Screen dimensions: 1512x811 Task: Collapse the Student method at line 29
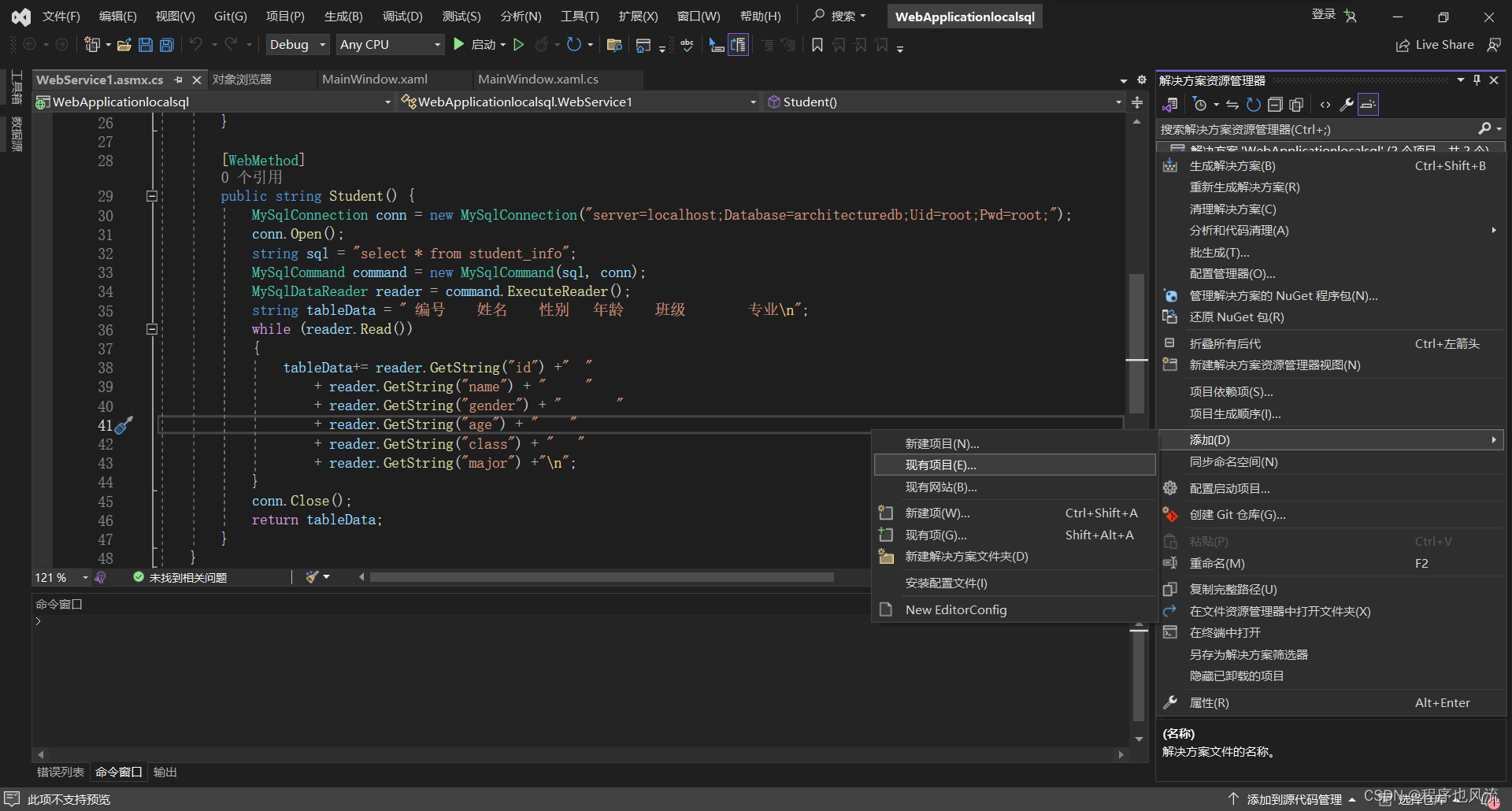pos(152,196)
